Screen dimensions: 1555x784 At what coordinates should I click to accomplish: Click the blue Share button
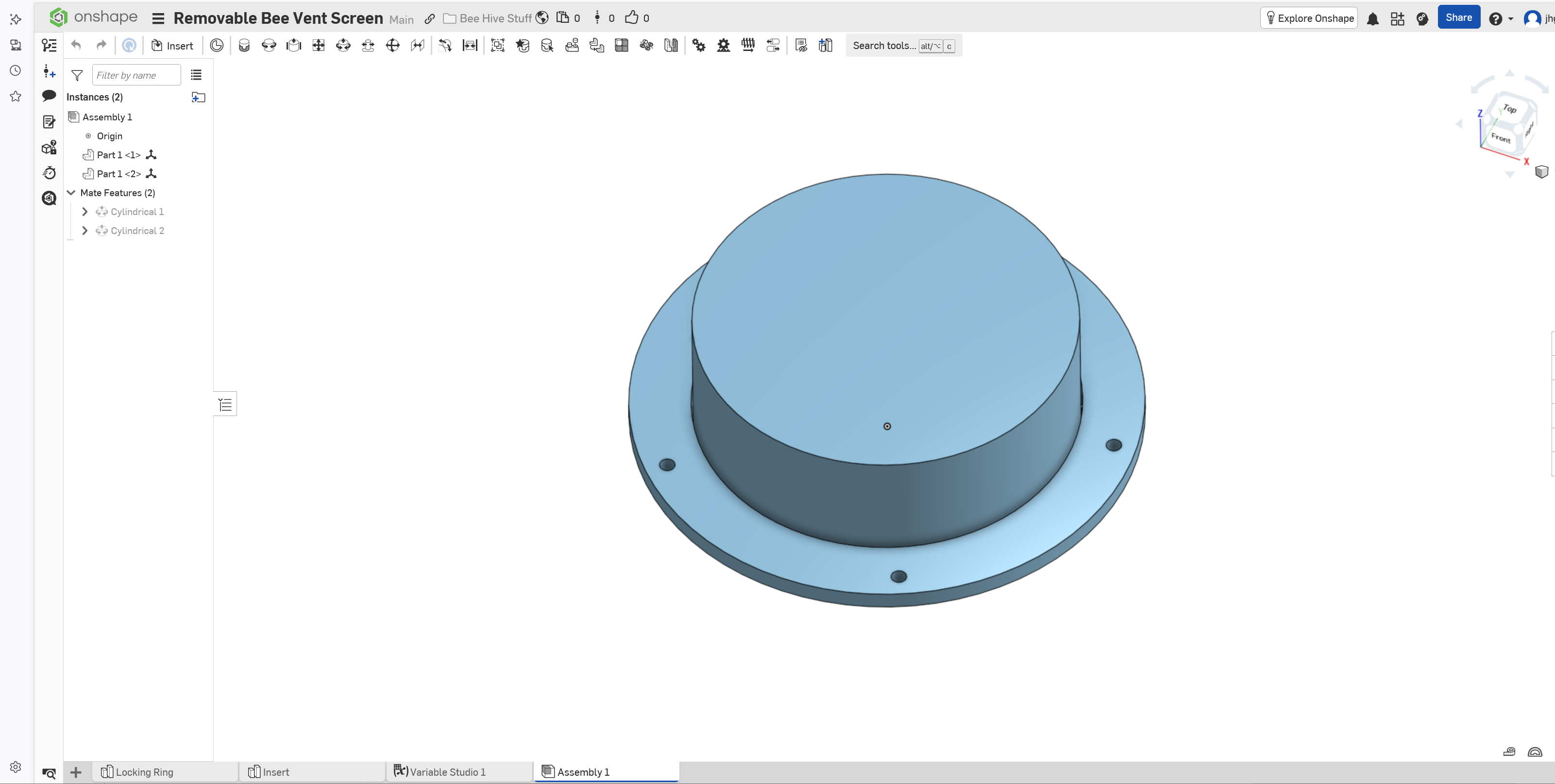point(1458,18)
